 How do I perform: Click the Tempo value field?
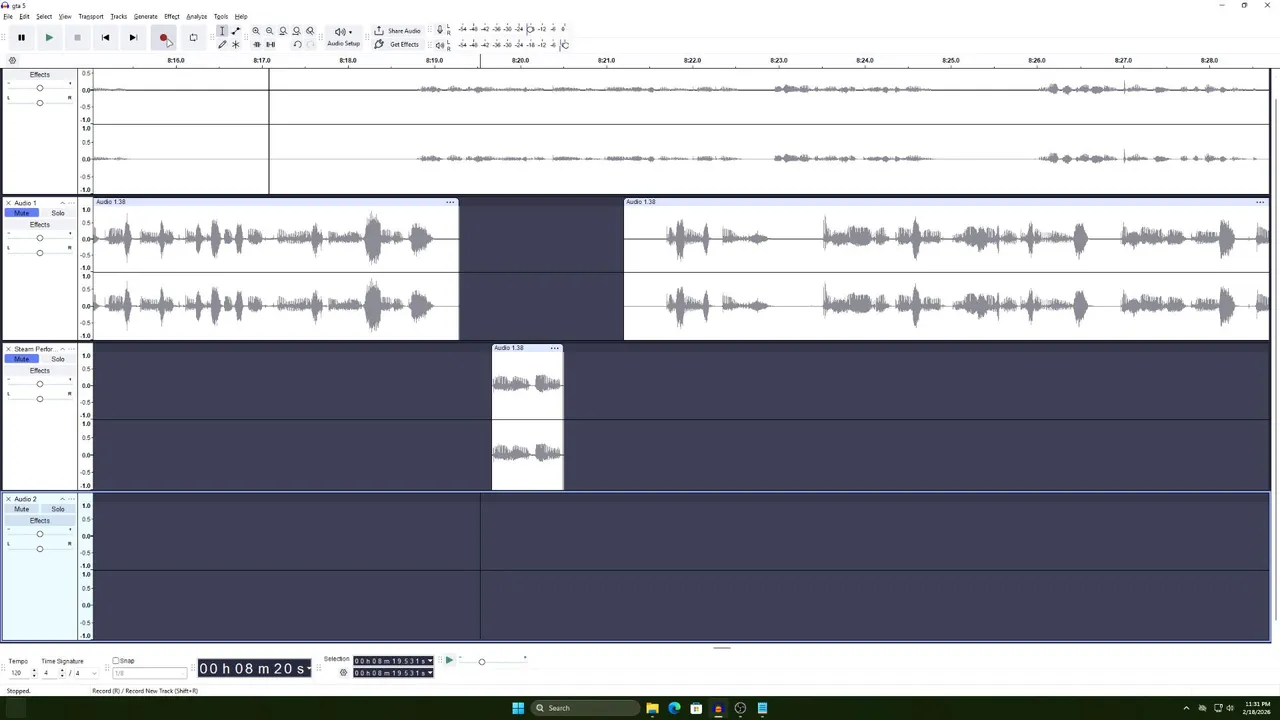coord(19,673)
